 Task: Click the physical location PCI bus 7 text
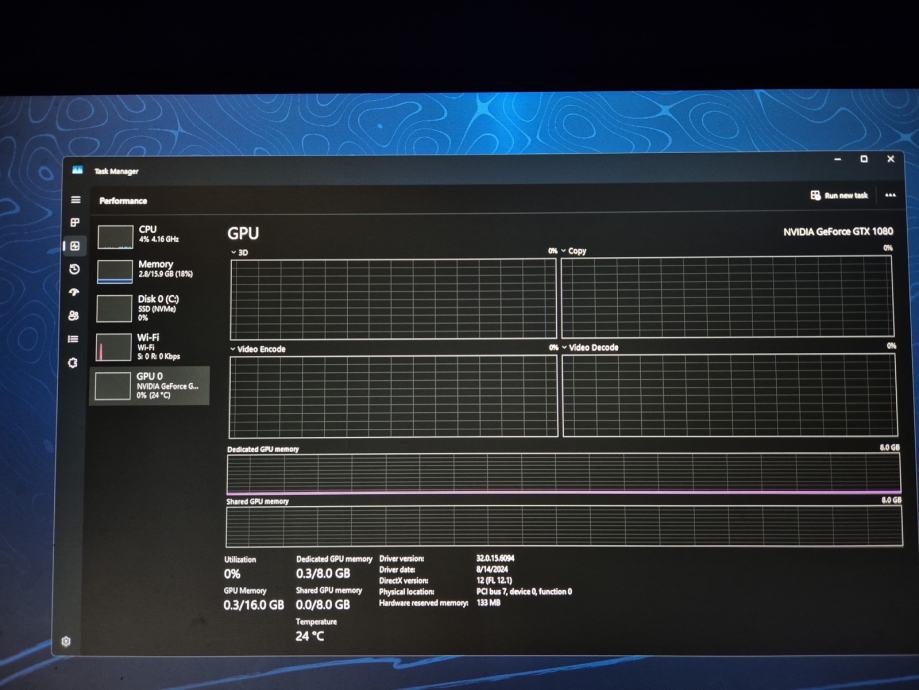click(x=524, y=592)
